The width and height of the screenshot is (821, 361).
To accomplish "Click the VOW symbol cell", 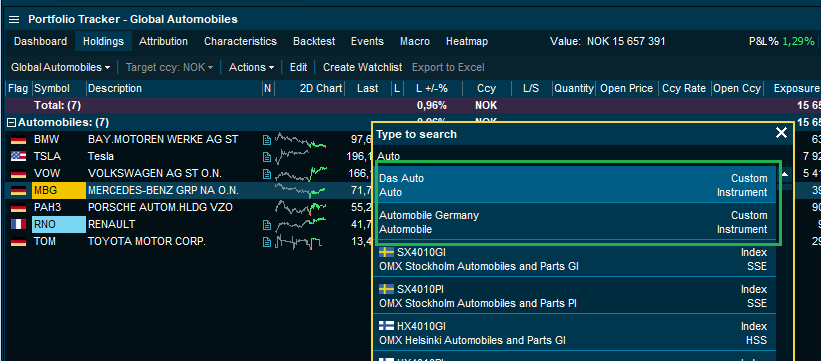I will (x=44, y=173).
